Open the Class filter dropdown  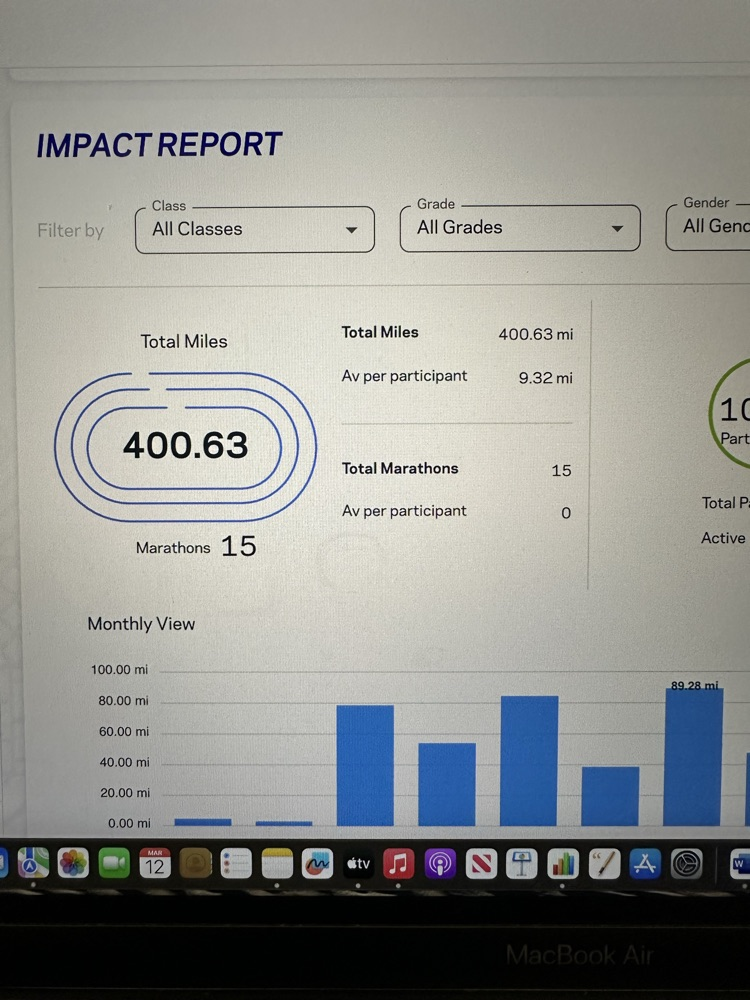(x=254, y=229)
